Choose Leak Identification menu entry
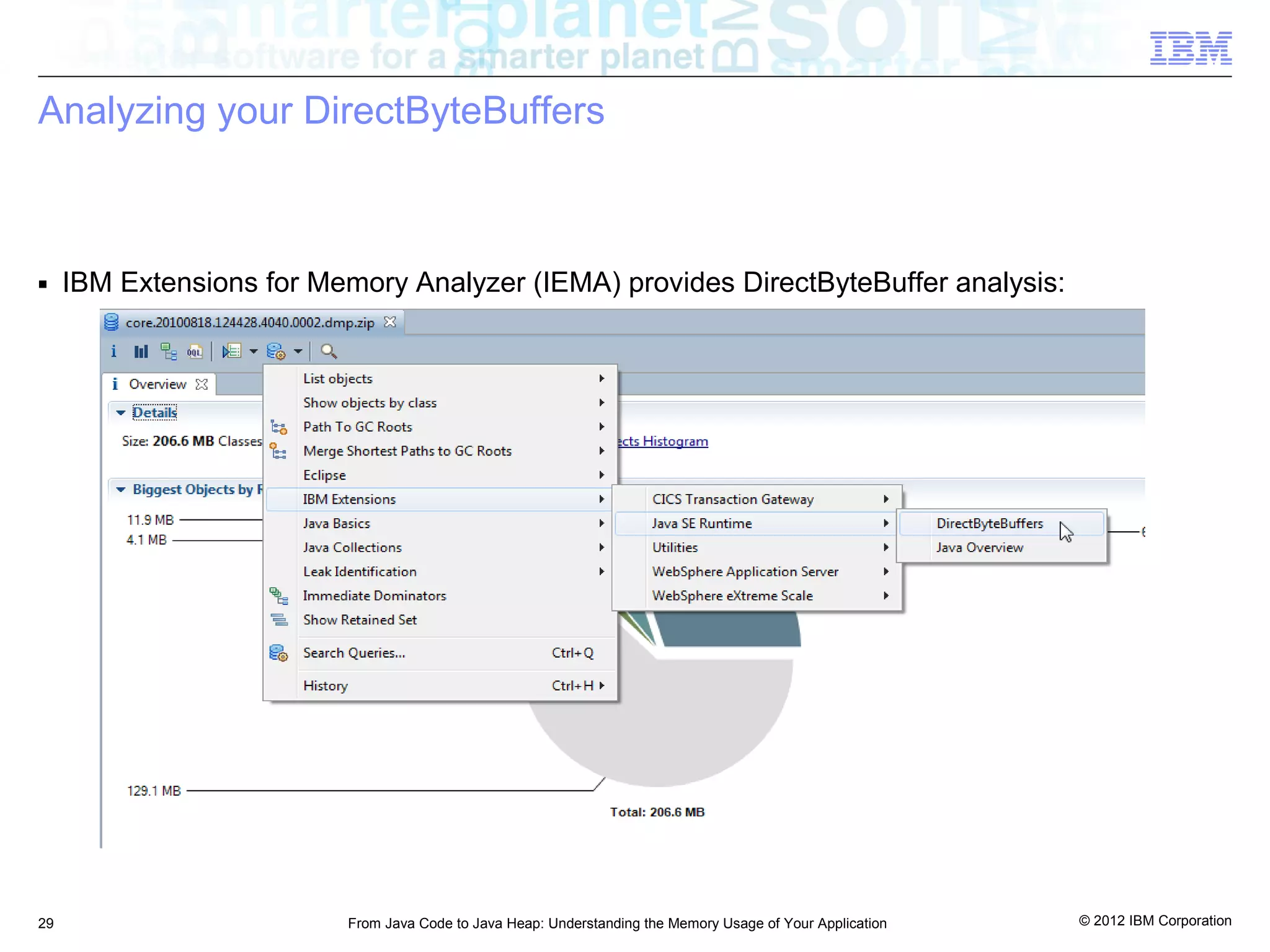Image resolution: width=1270 pixels, height=952 pixels. click(440, 571)
